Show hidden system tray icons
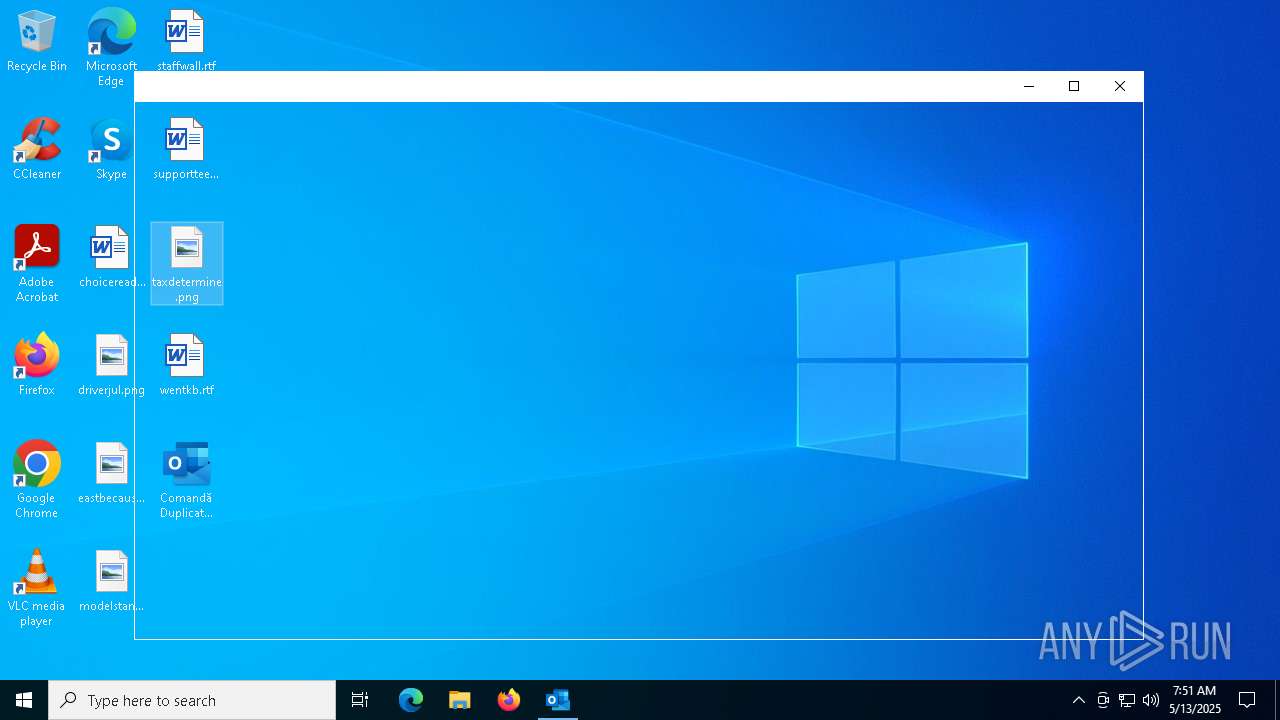 [x=1078, y=700]
